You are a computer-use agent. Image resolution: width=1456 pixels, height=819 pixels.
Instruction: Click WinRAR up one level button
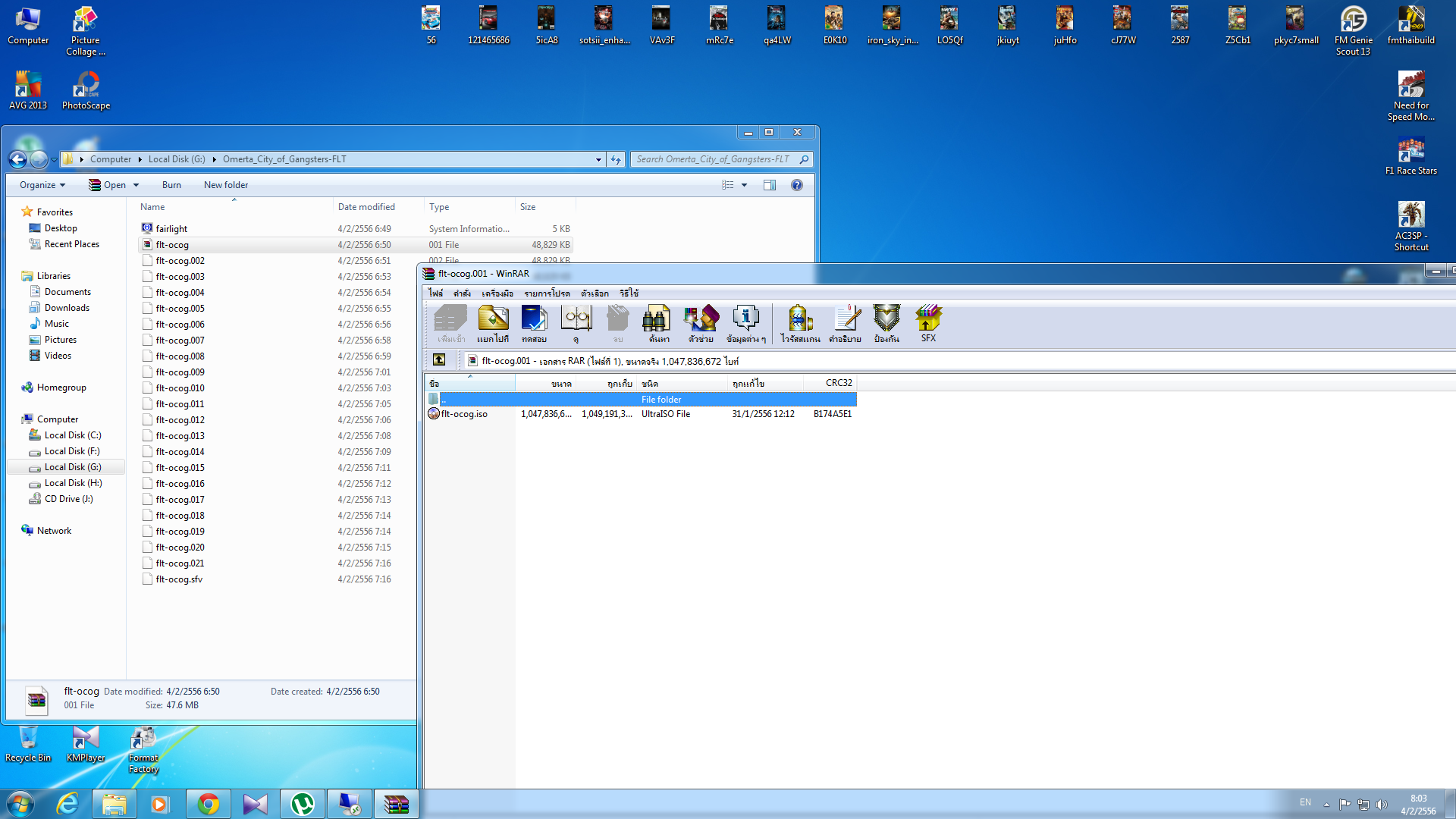(439, 360)
